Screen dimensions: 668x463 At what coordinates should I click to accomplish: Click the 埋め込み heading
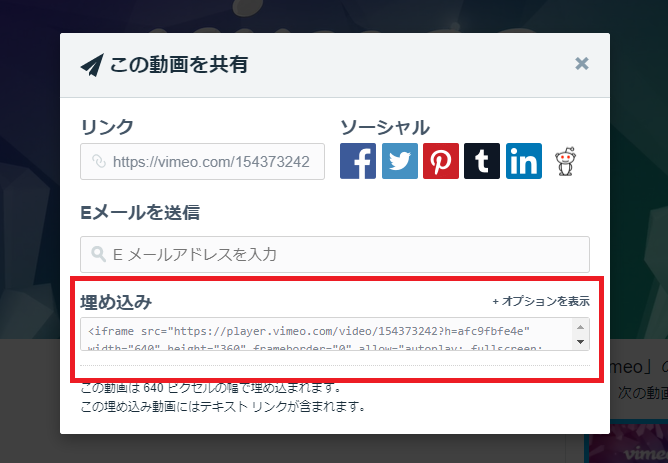[x=116, y=302]
